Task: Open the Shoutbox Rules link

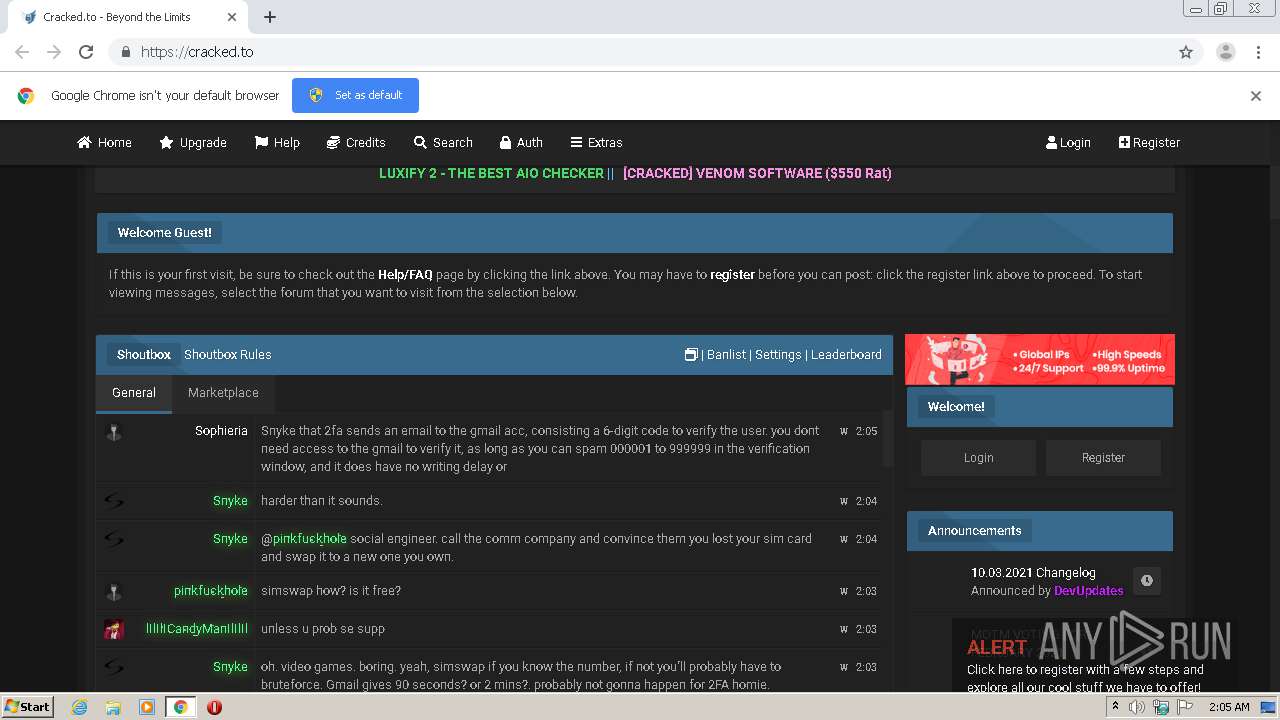Action: coord(227,354)
